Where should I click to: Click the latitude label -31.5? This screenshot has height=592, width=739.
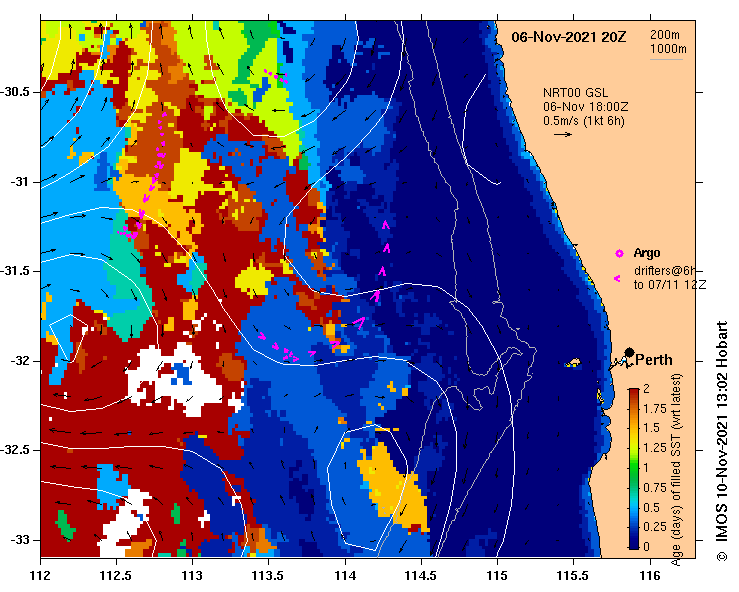pyautogui.click(x=17, y=271)
